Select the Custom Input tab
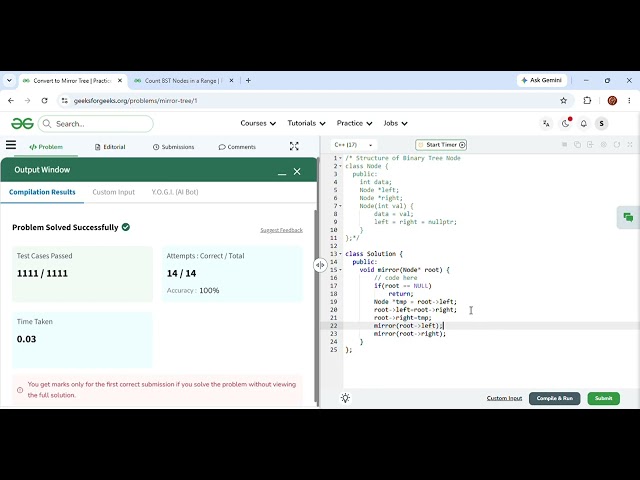Viewport: 640px width, 480px height. [113, 192]
